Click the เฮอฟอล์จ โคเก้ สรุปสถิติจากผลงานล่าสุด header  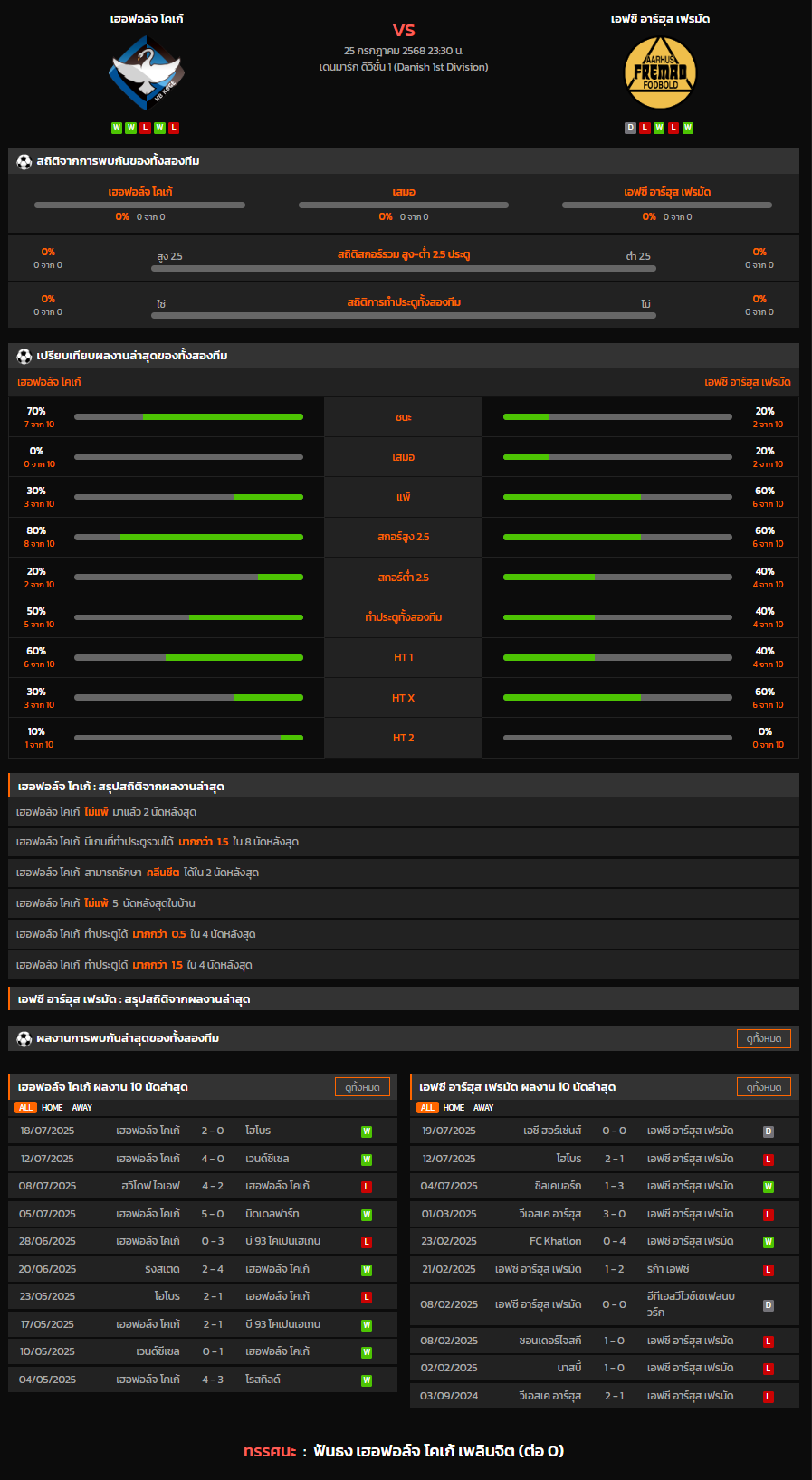point(404,786)
